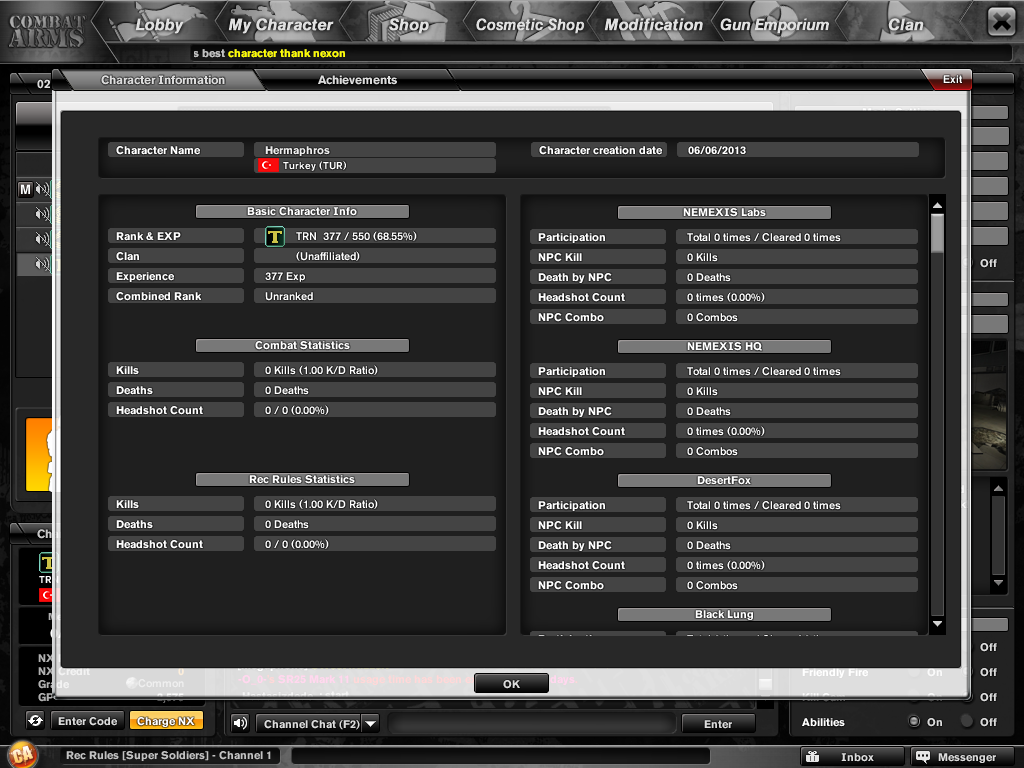This screenshot has height=768, width=1024.
Task: Go to the Lobby menu
Action: point(159,25)
